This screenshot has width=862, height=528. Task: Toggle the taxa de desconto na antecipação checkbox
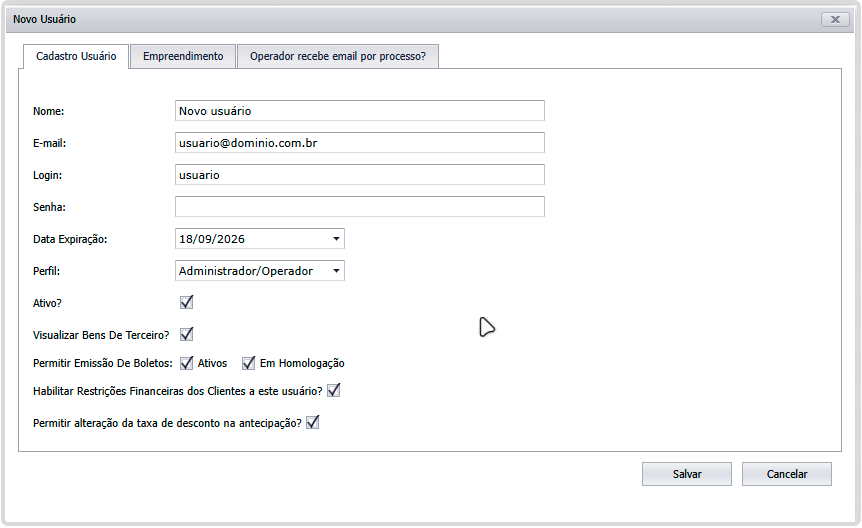tap(312, 423)
